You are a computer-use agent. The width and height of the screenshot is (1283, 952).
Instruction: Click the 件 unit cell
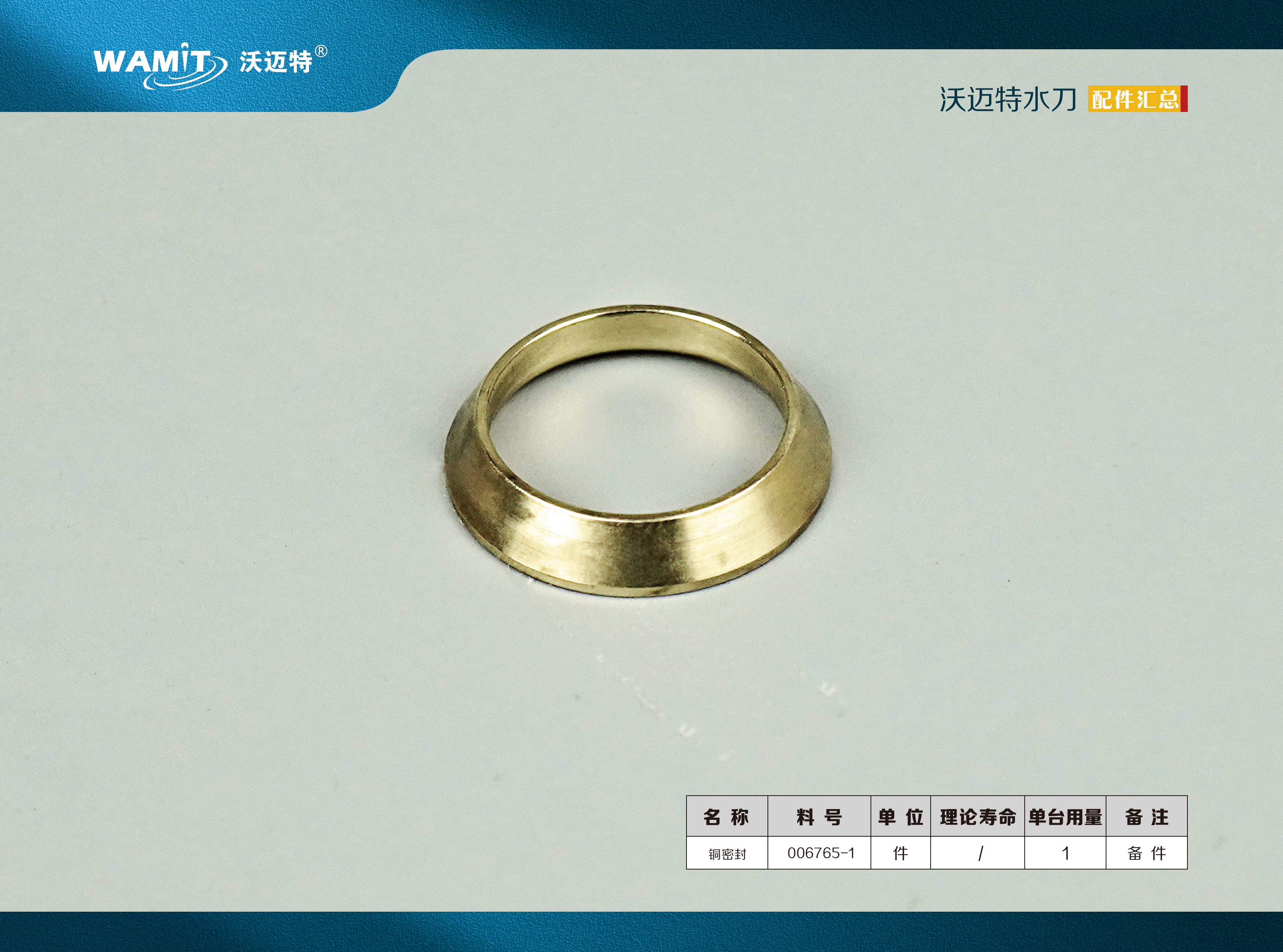click(x=900, y=853)
